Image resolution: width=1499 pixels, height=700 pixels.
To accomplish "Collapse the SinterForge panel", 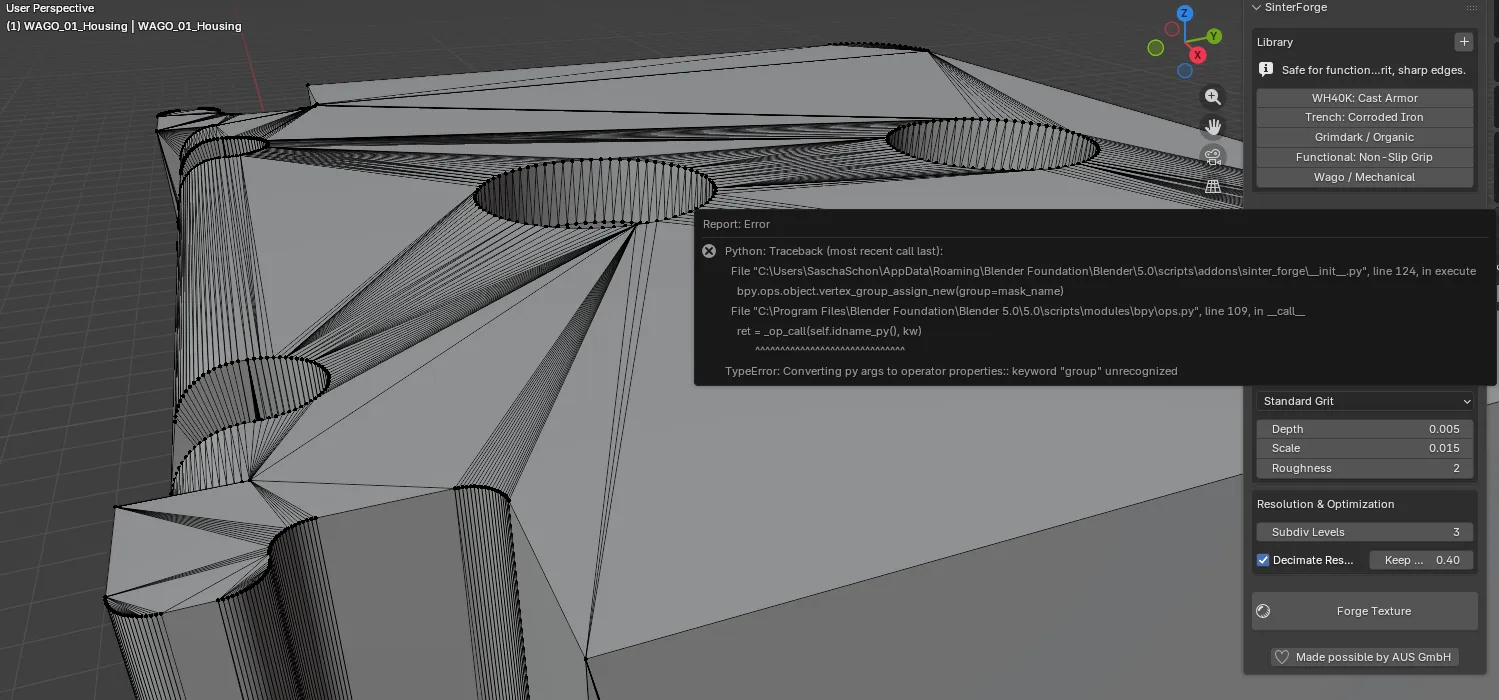I will (x=1257, y=8).
